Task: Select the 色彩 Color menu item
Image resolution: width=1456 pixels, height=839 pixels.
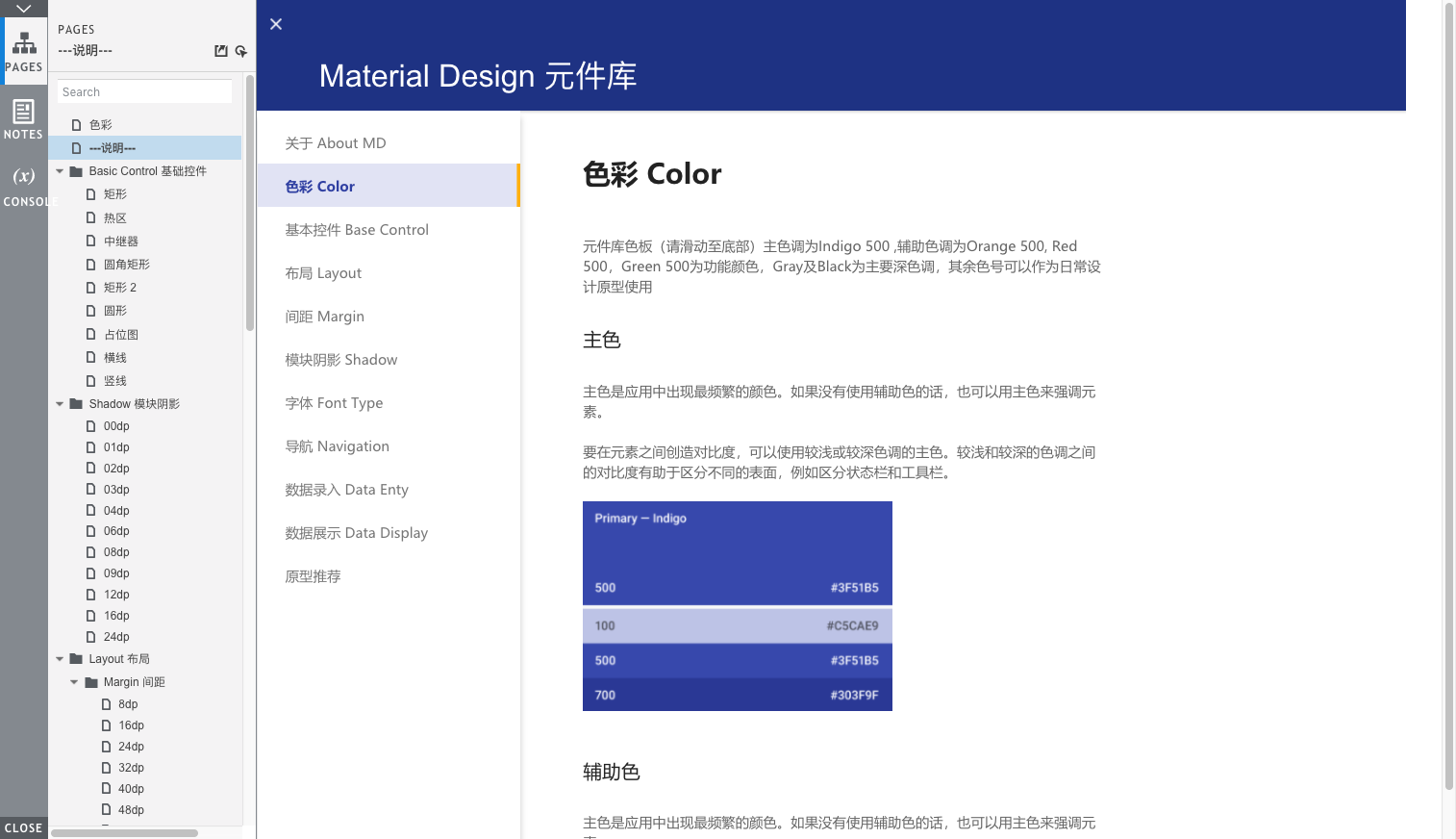Action: click(389, 186)
